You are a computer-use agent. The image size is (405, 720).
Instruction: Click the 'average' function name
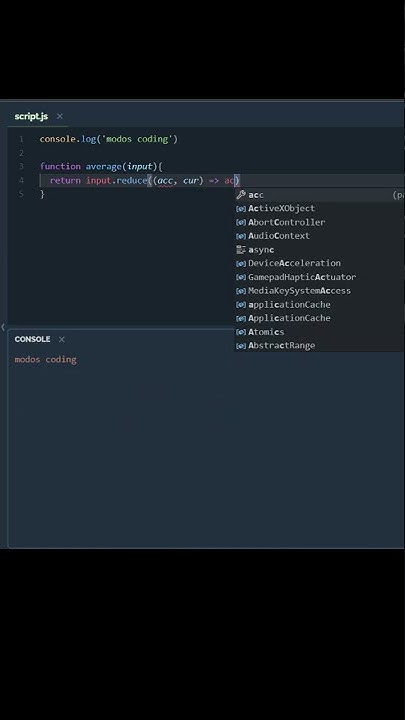tap(104, 167)
